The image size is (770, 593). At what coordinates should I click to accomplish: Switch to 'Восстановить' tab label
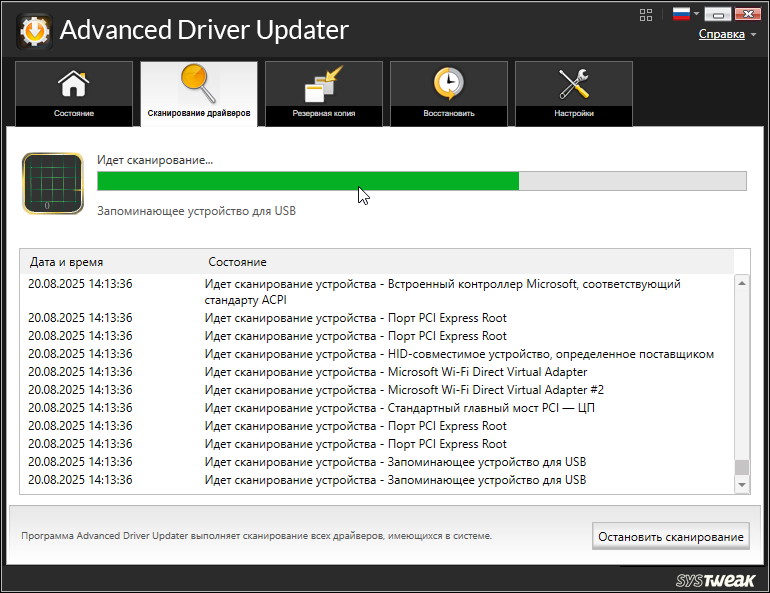pyautogui.click(x=449, y=113)
